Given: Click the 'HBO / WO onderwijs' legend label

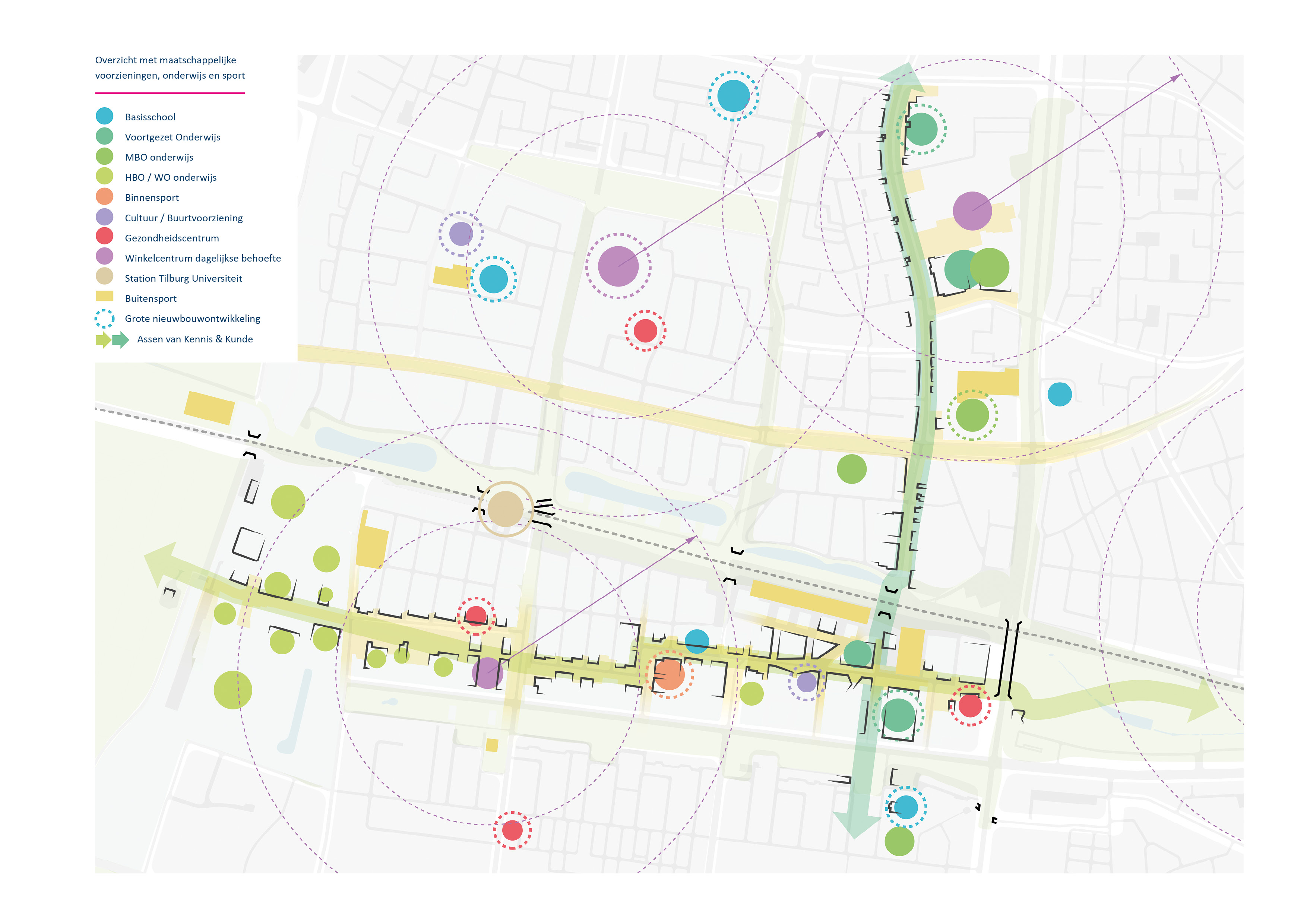Looking at the screenshot, I should [x=170, y=177].
